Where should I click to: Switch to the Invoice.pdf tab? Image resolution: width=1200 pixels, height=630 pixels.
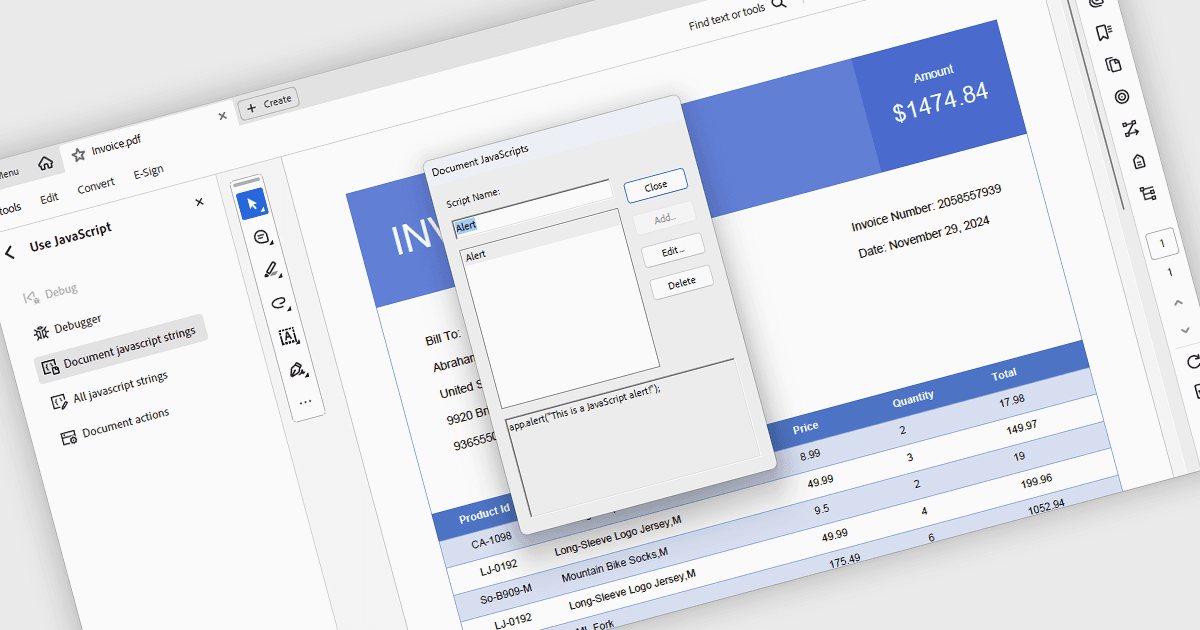point(116,147)
